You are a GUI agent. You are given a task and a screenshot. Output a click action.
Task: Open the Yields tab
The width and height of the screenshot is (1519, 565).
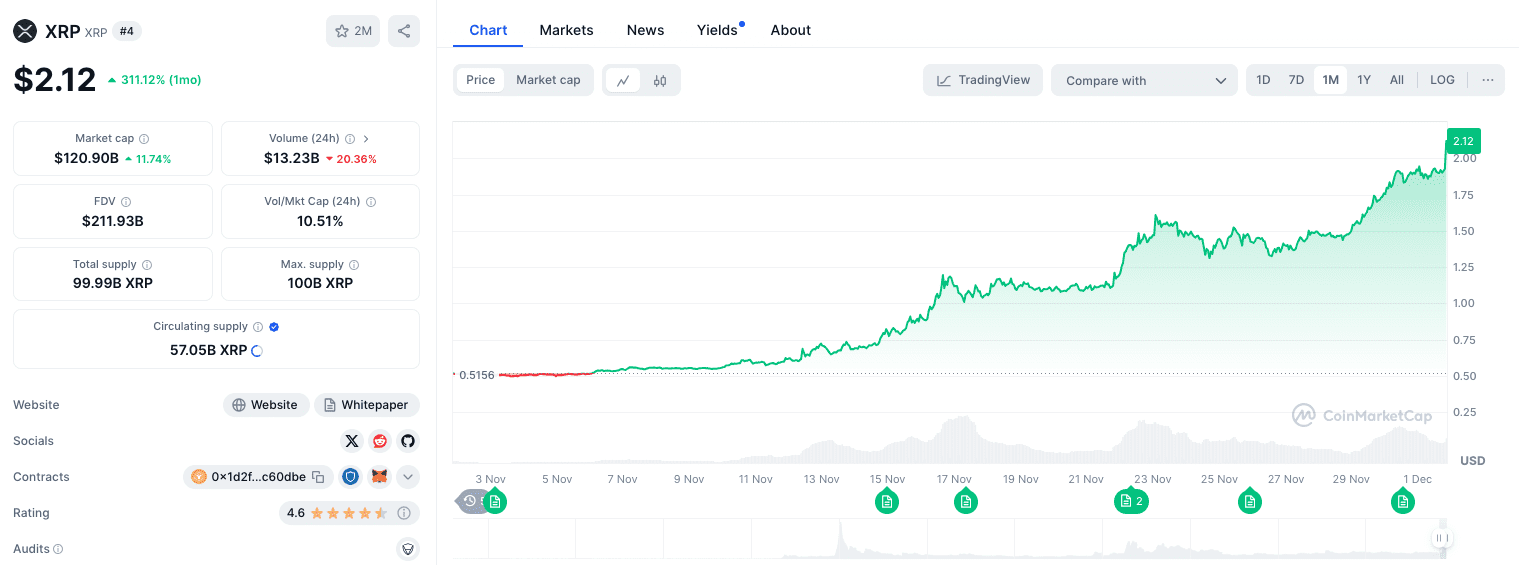717,30
